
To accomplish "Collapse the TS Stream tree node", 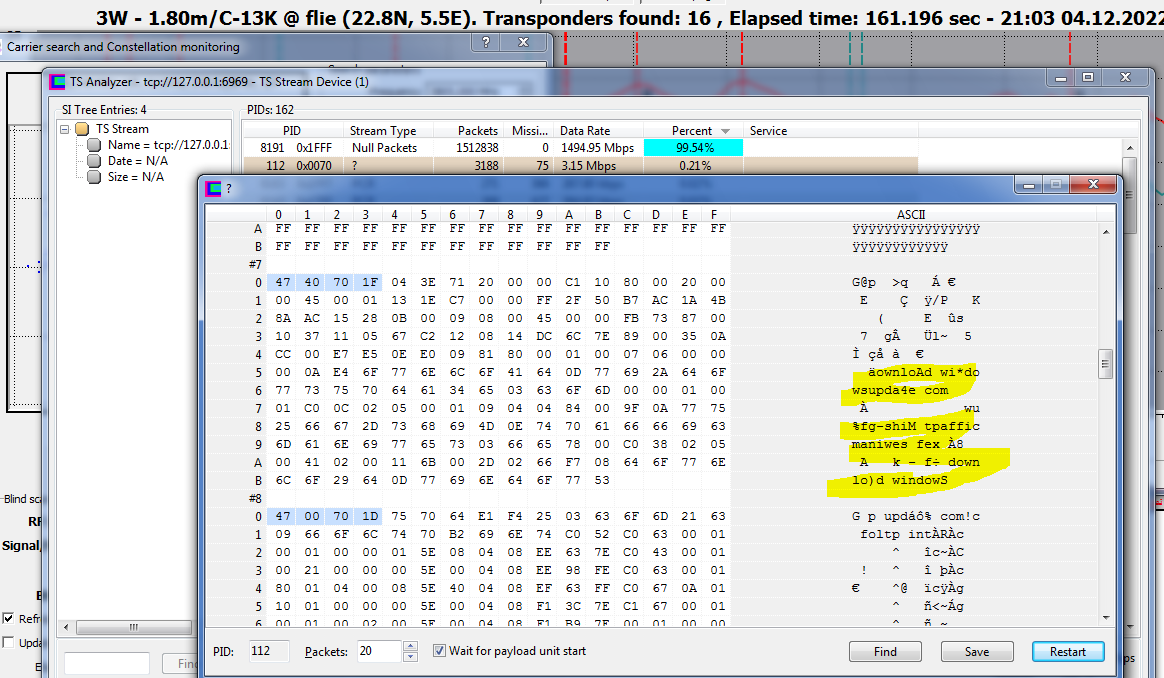I will click(65, 129).
